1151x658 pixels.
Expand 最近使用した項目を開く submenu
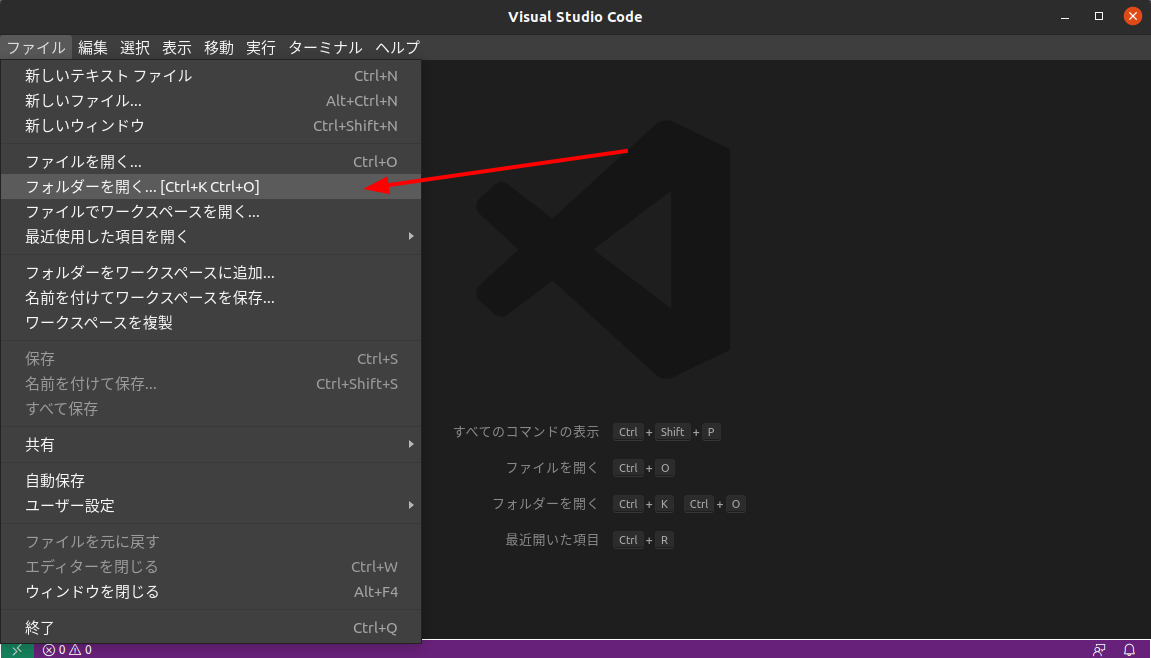[211, 236]
